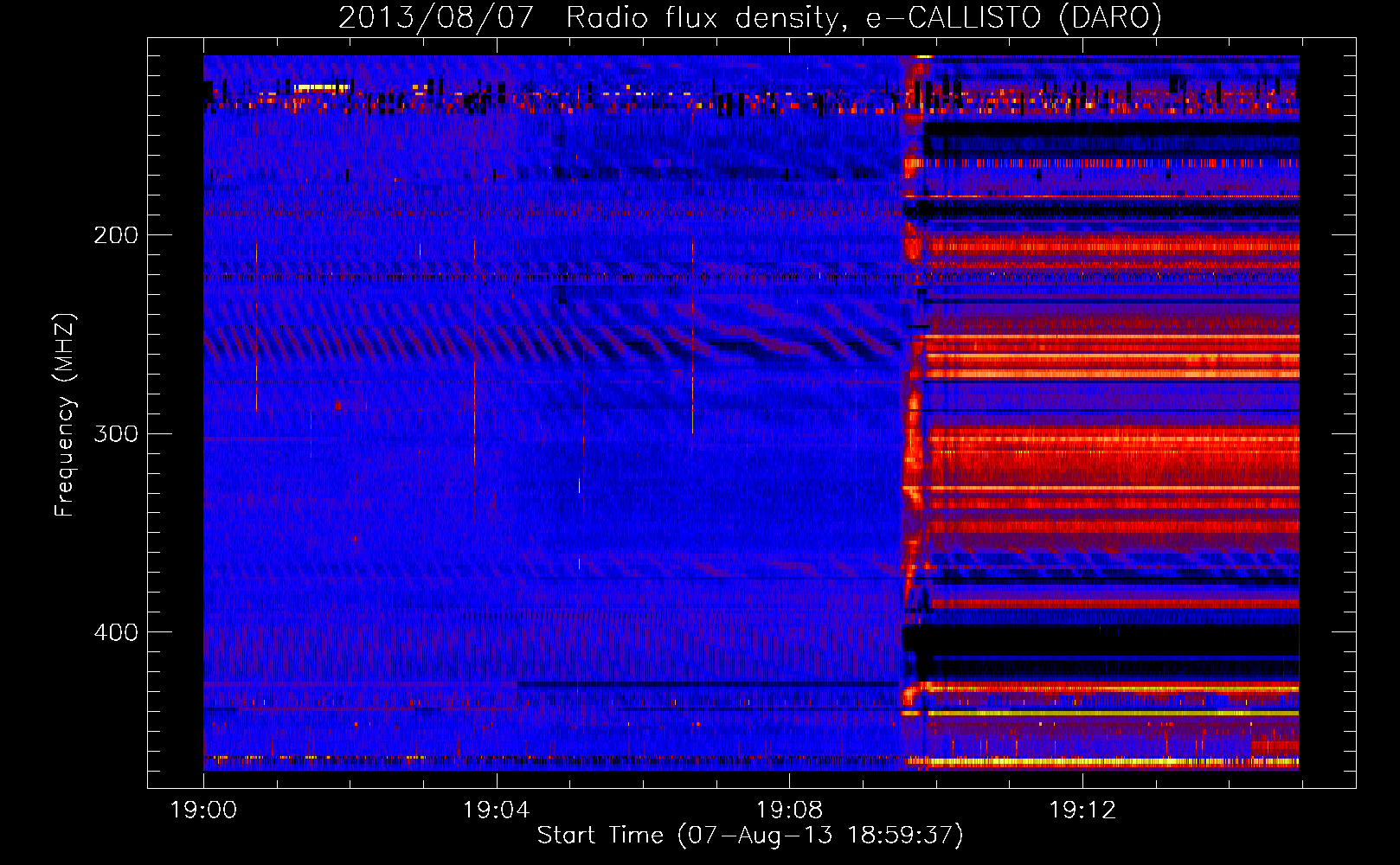Click the '19:08' time axis label
Viewport: 1400px width, 865px height.
coord(789,811)
